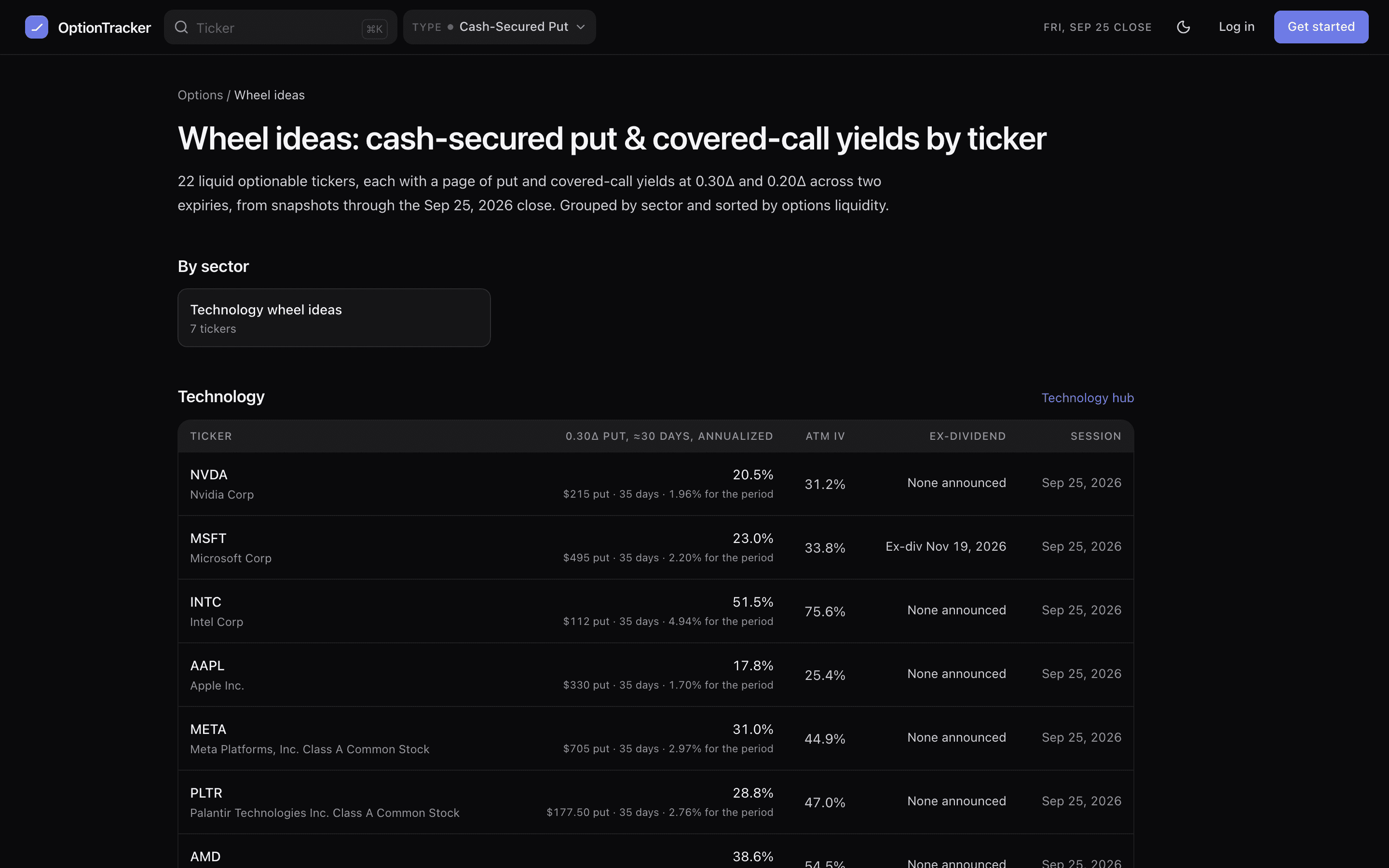Open the MSFT ticker row
1389x868 pixels.
coord(655,547)
